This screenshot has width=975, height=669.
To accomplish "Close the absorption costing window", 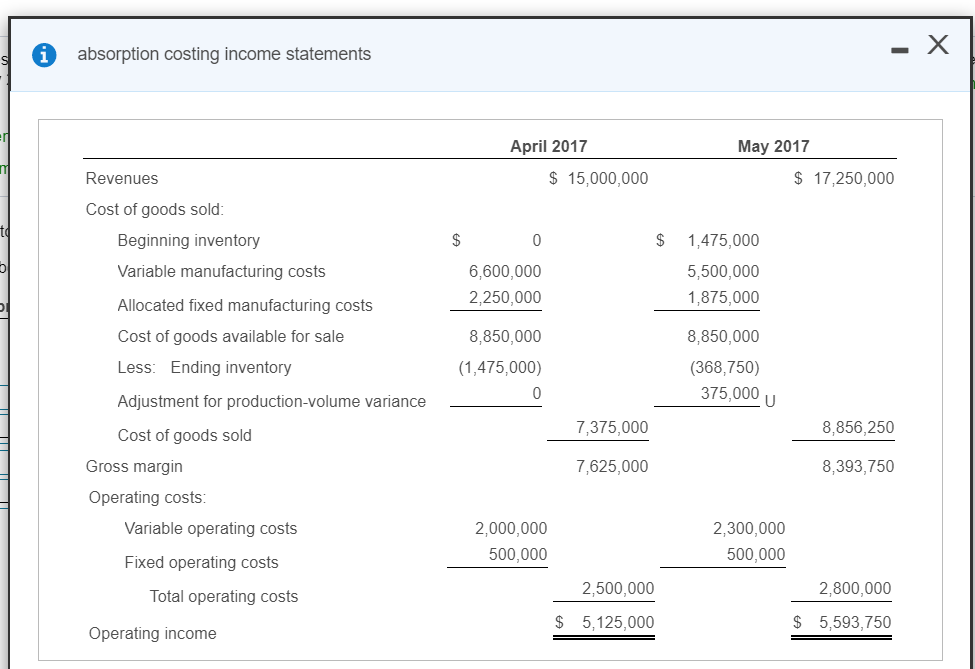I will click(935, 44).
